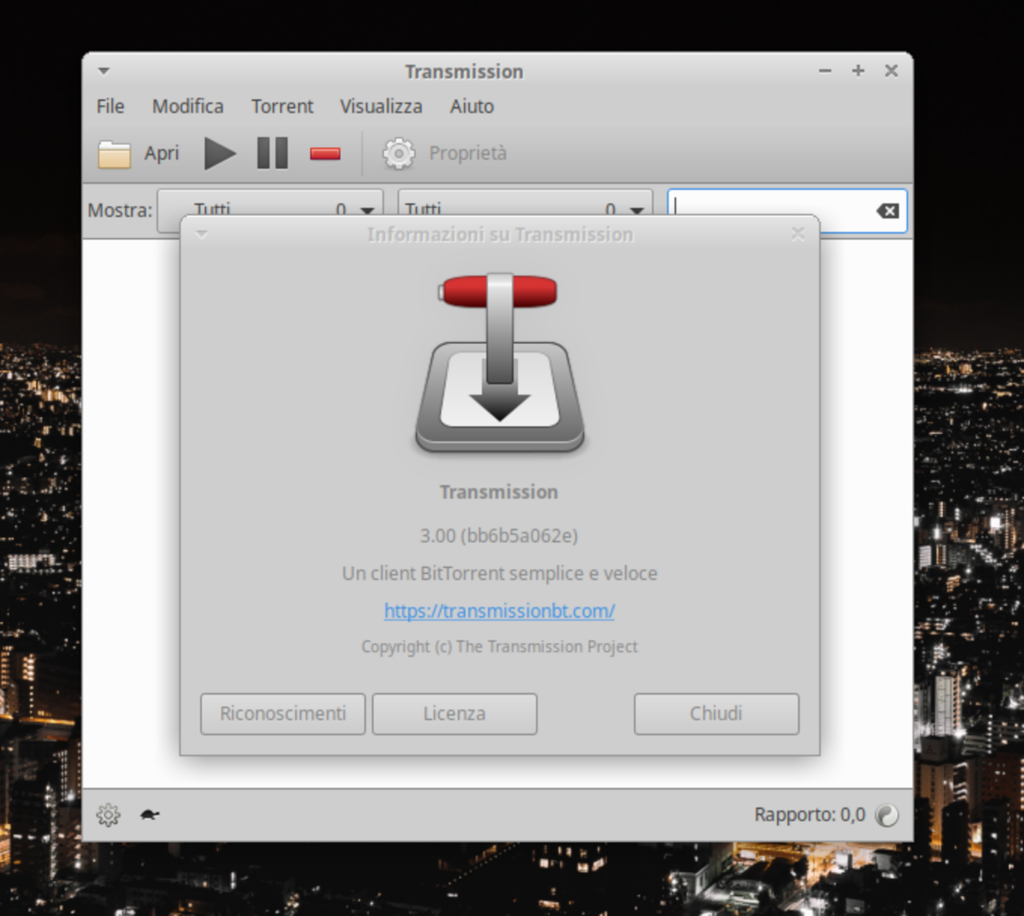Expand the window menu triangle top-left

pyautogui.click(x=103, y=71)
